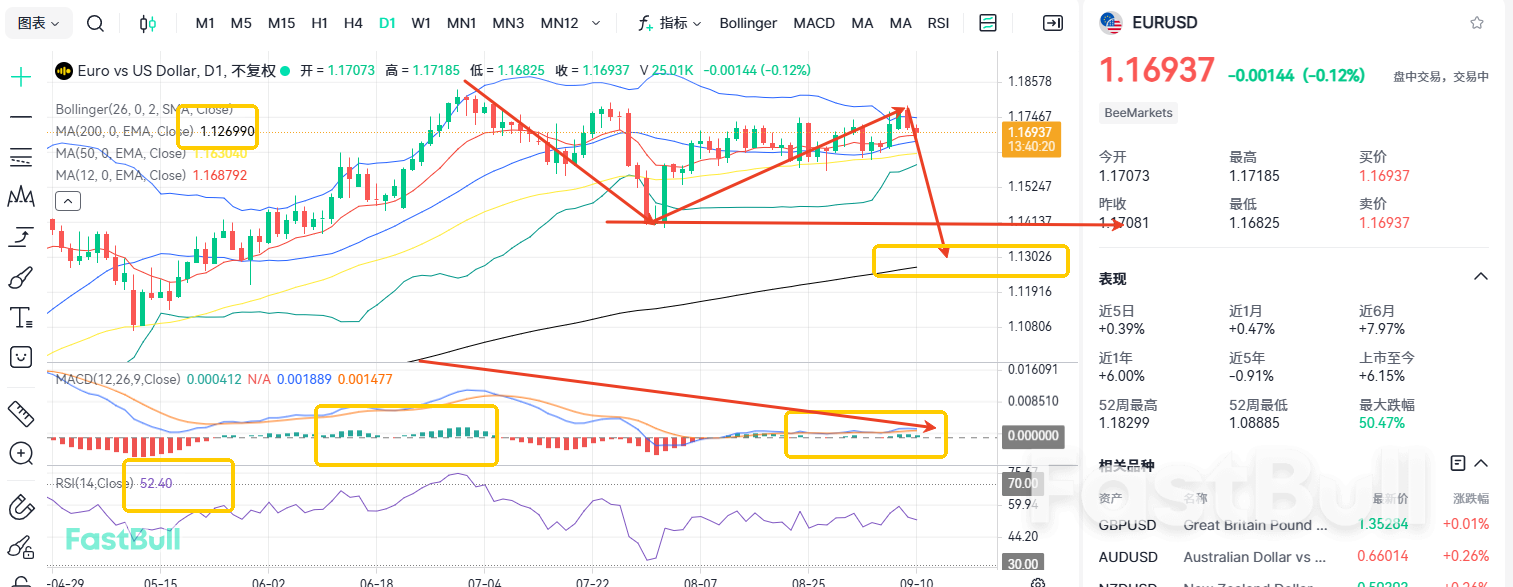The width and height of the screenshot is (1513, 587).
Task: Activate the zoom-in magnifier tool
Action: coord(21,453)
